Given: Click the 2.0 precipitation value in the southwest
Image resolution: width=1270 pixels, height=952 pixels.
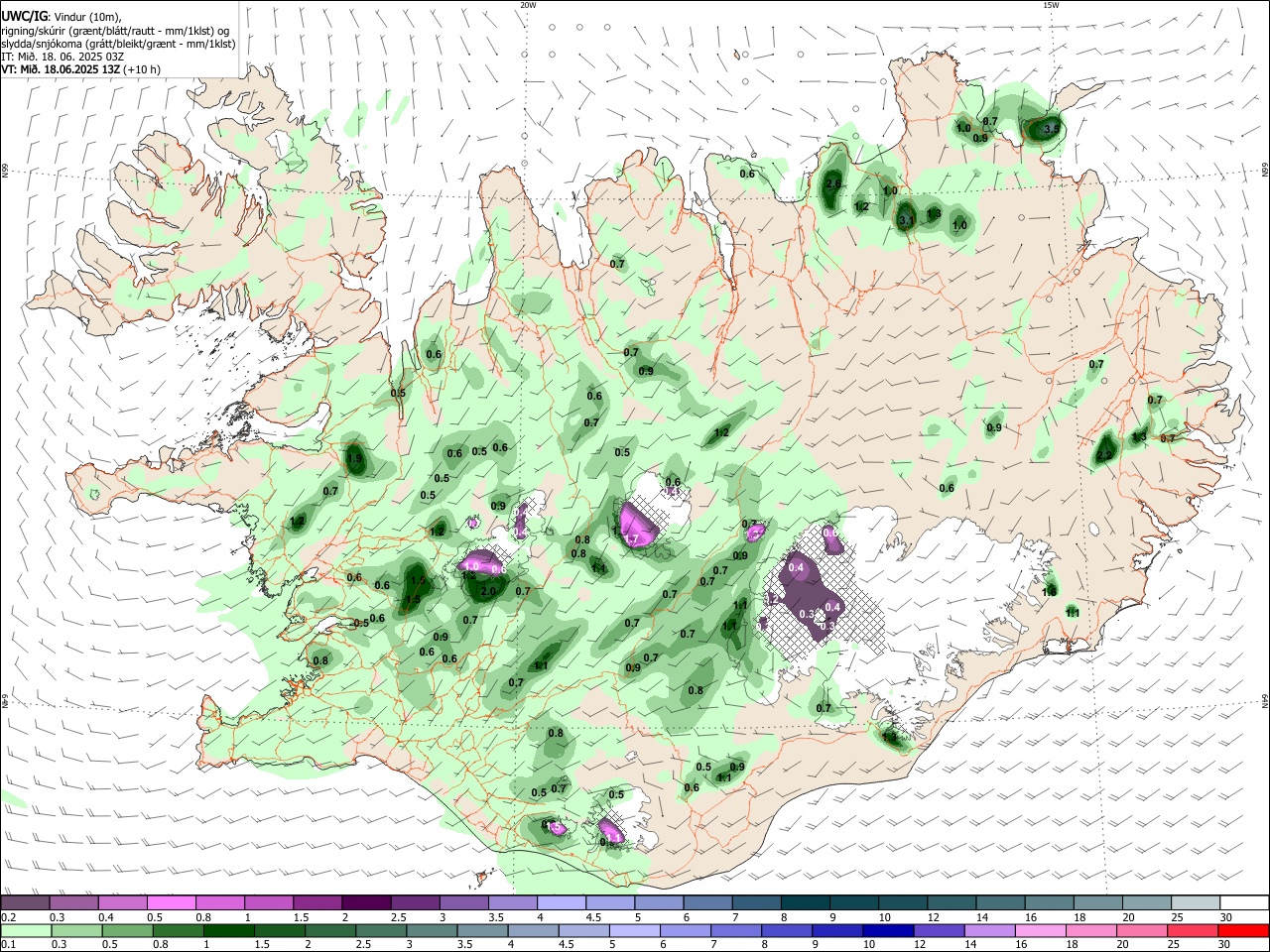Looking at the screenshot, I should 488,591.
